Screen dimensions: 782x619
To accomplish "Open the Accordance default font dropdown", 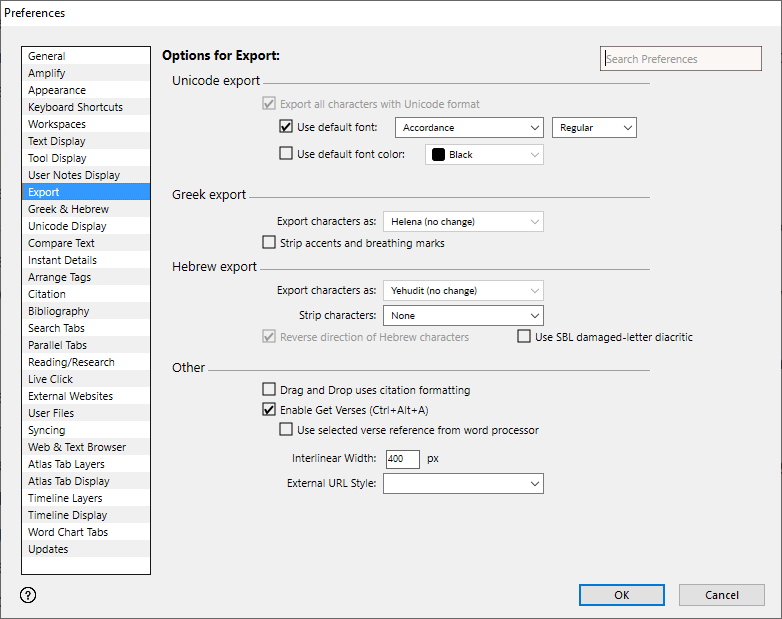I will coord(469,128).
